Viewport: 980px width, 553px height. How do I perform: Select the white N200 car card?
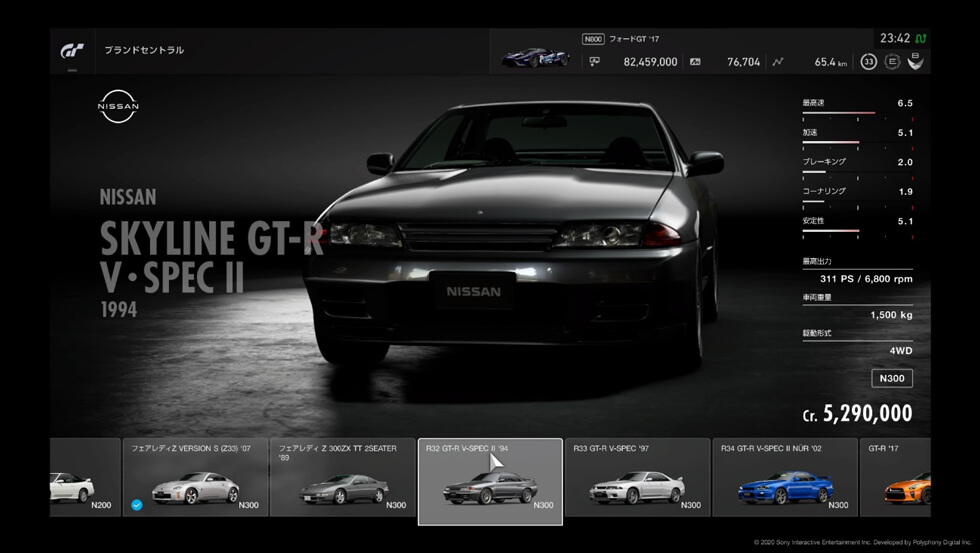tap(85, 477)
